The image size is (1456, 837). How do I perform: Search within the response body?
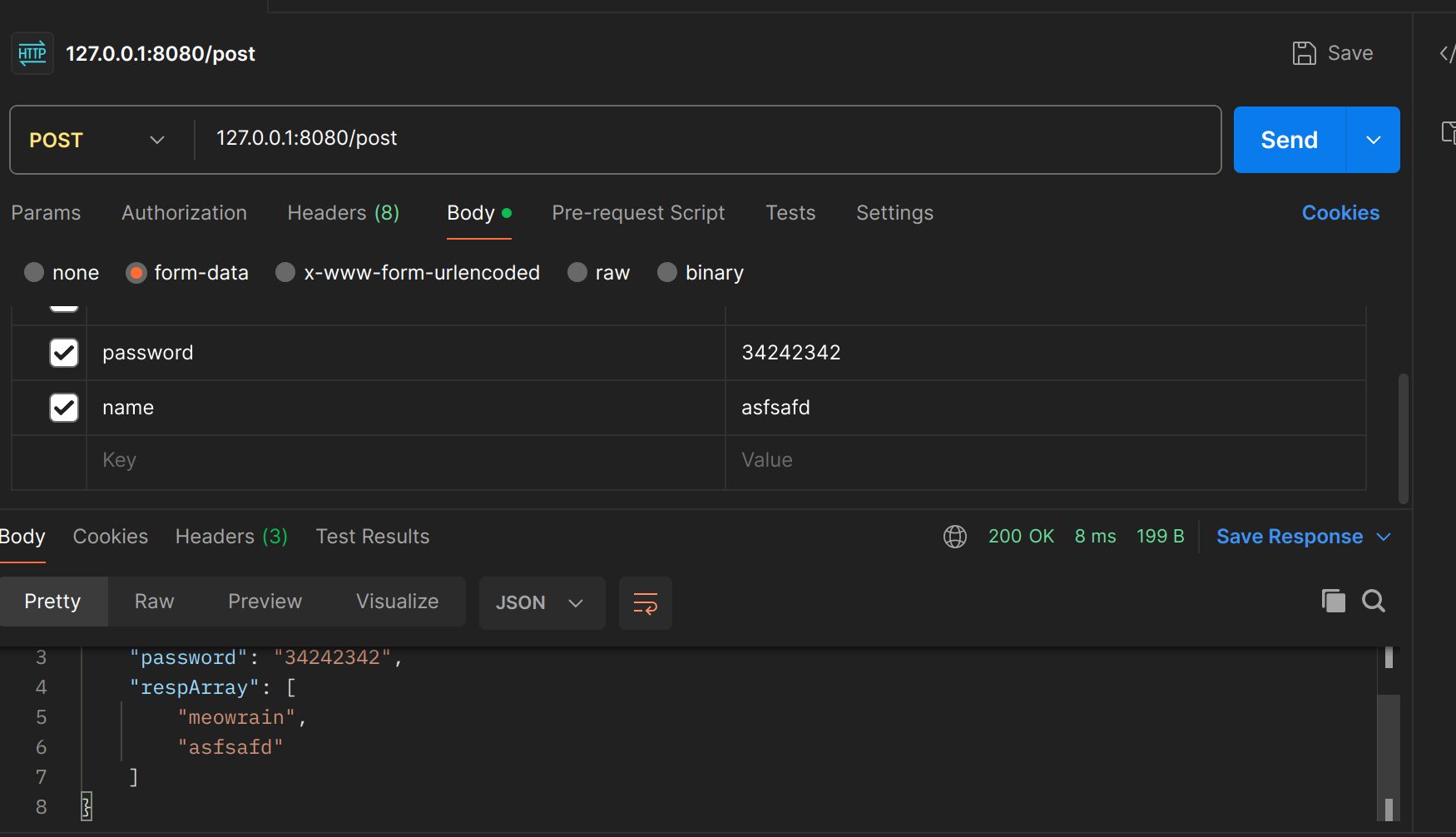[1373, 601]
